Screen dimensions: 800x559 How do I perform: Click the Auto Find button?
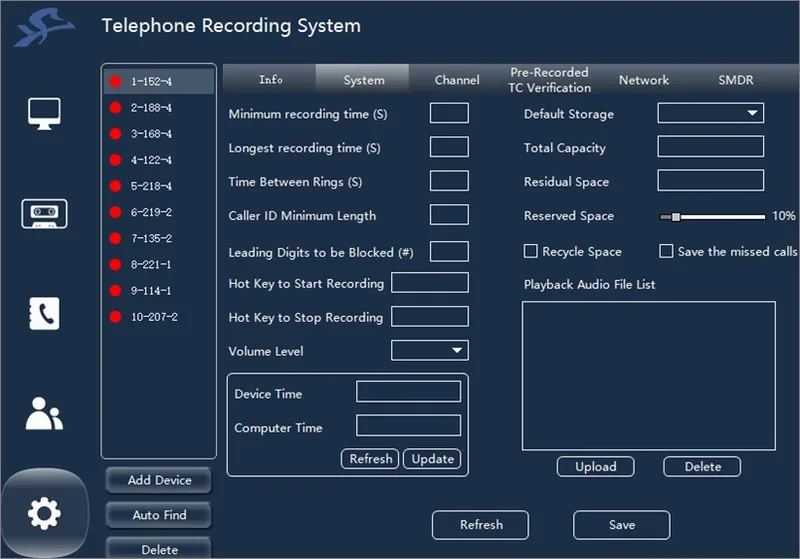click(x=159, y=515)
